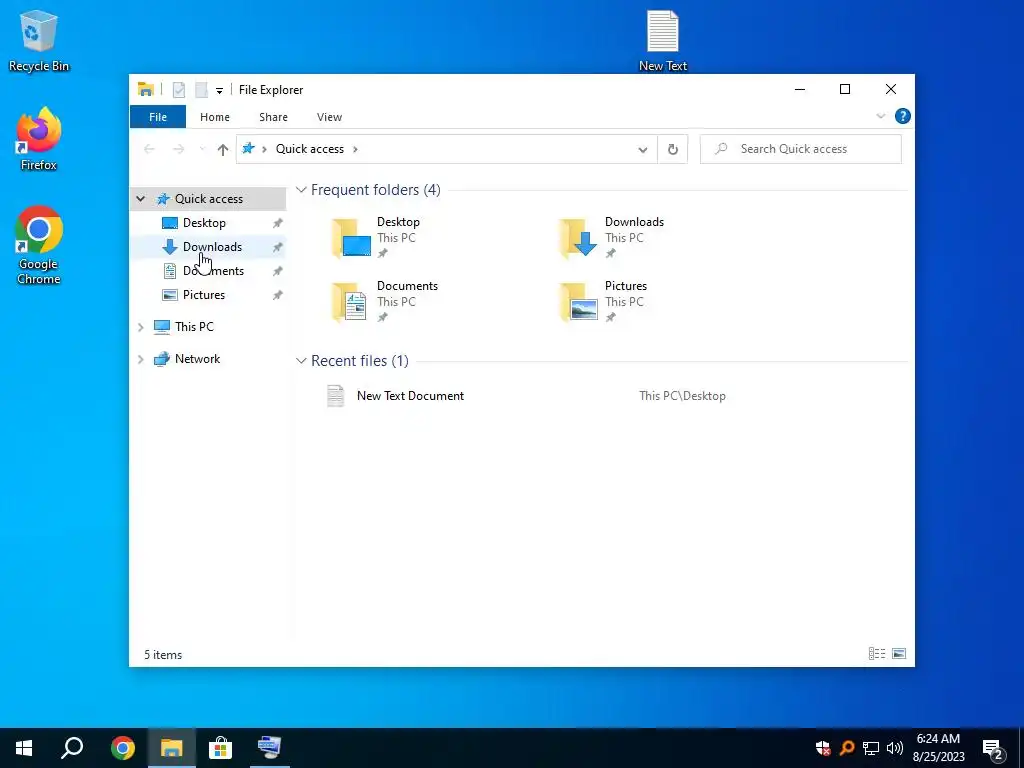Expand This PC tree node

[x=140, y=327]
